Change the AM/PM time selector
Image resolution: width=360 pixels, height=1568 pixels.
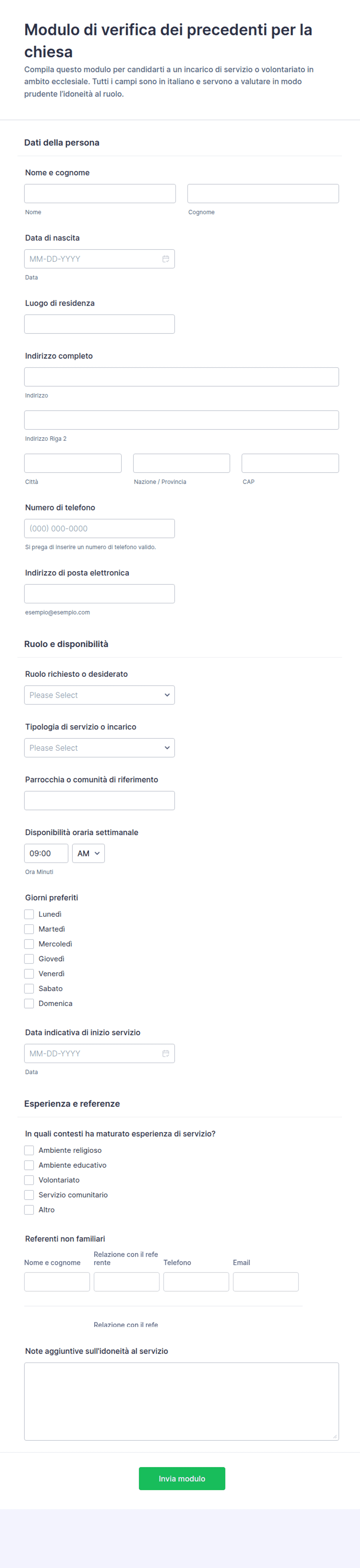coord(88,853)
